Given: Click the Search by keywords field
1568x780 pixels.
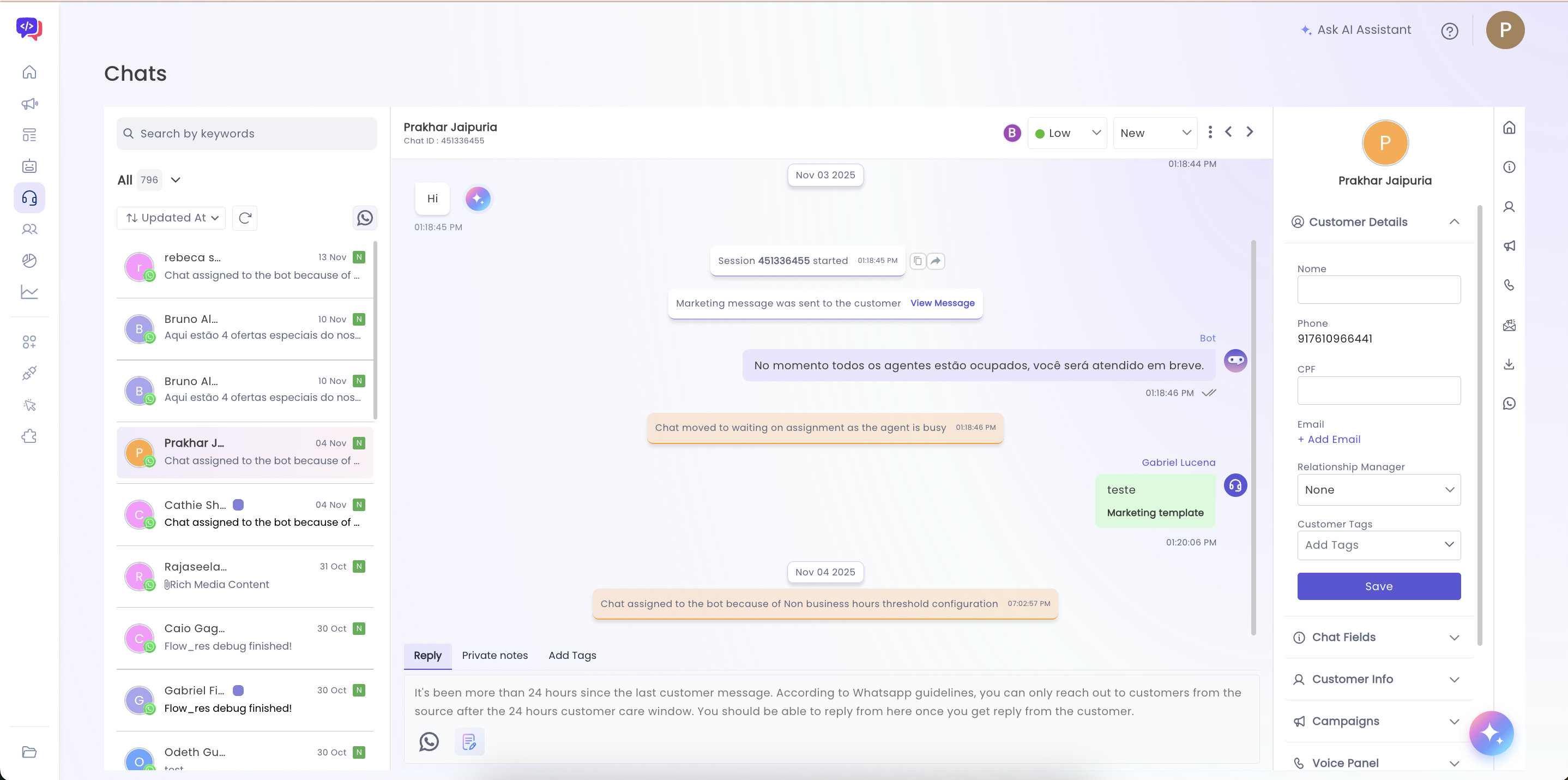Looking at the screenshot, I should click(x=246, y=133).
